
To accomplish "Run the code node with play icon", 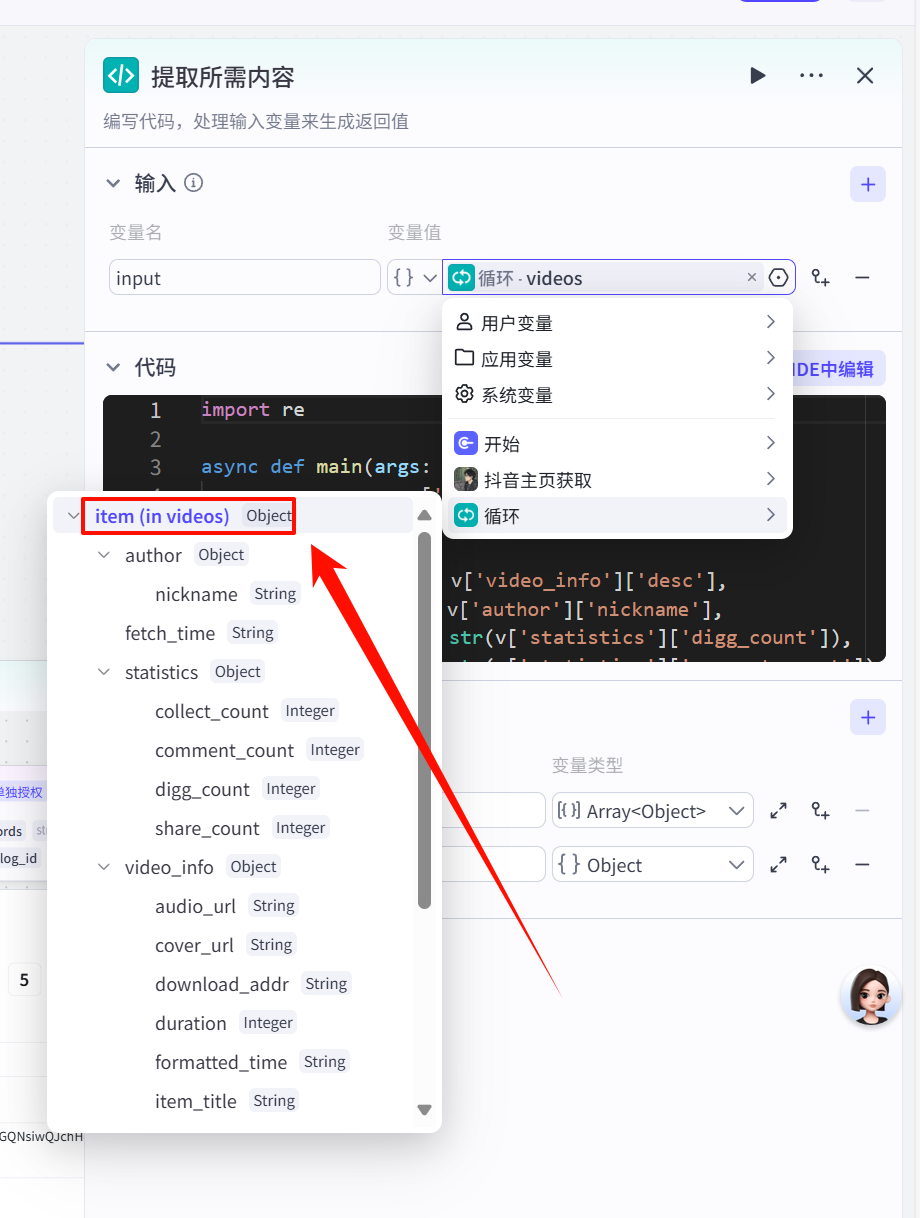I will pyautogui.click(x=758, y=76).
